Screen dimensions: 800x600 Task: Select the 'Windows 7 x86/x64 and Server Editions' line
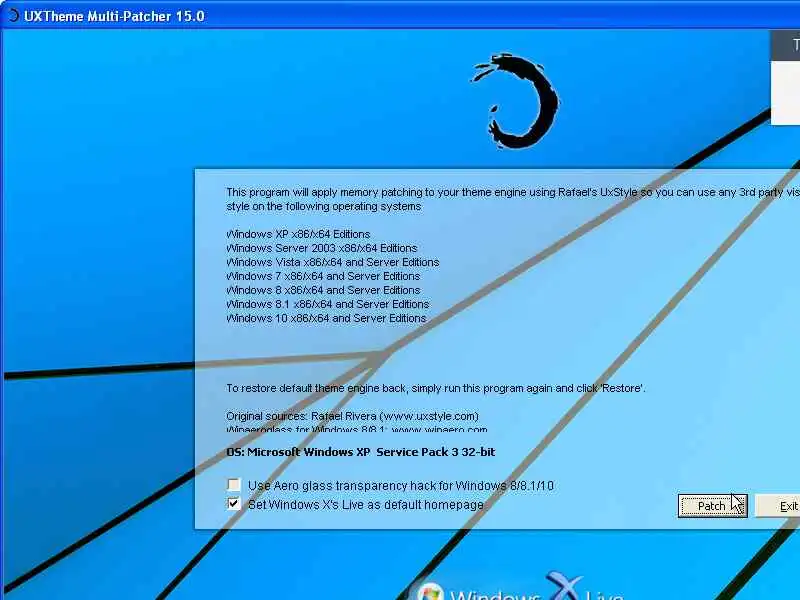click(x=323, y=276)
